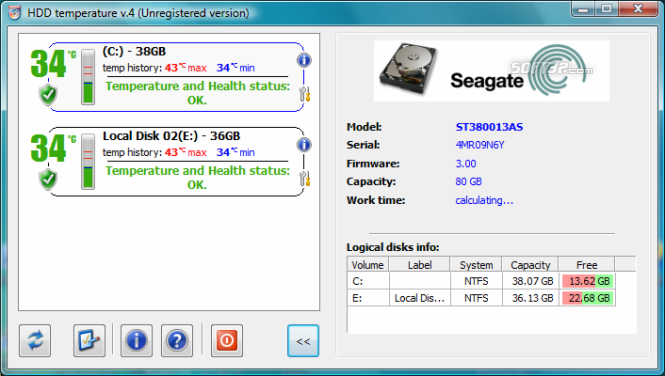The image size is (665, 376).
Task: Click the hard drive picture
Action: coord(408,69)
